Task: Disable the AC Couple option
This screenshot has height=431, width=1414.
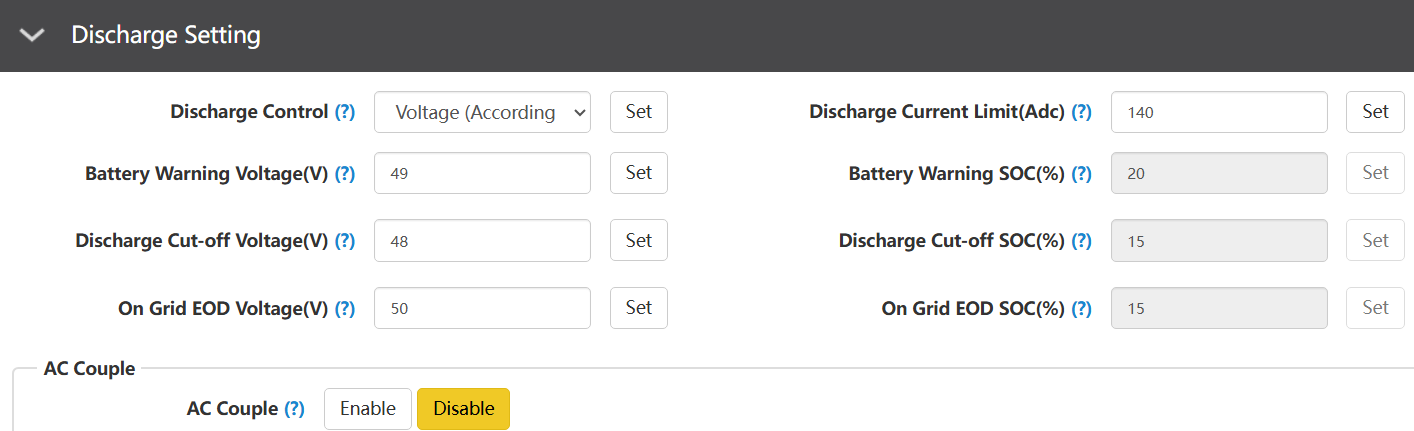Action: coord(463,409)
